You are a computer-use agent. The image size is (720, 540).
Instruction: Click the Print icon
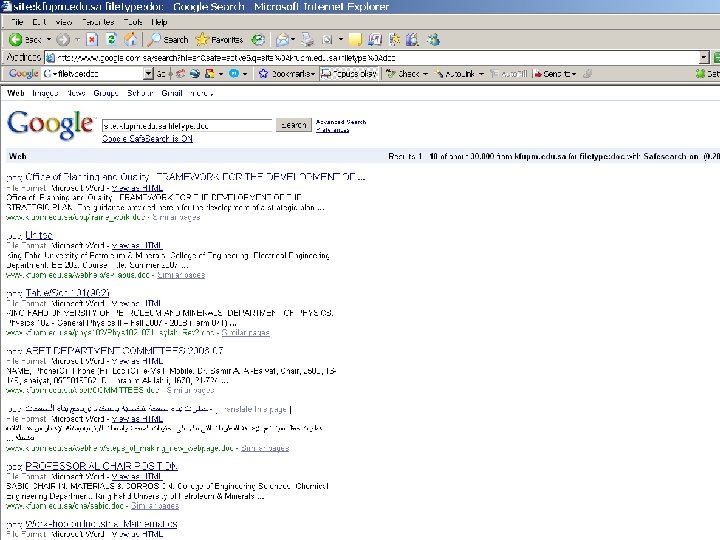tap(307, 40)
